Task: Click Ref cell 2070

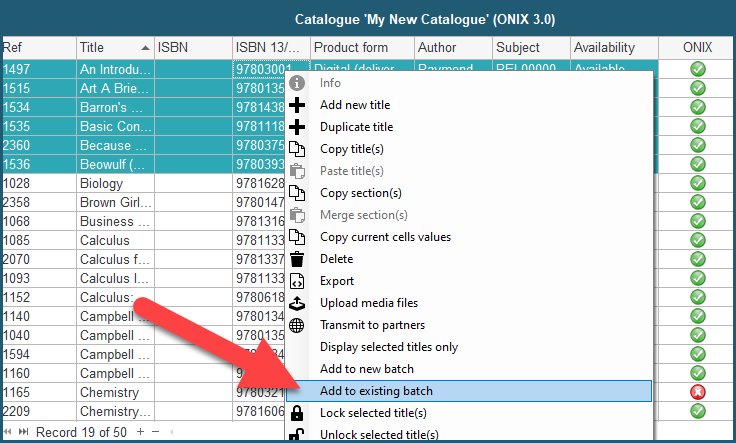Action: click(38, 260)
